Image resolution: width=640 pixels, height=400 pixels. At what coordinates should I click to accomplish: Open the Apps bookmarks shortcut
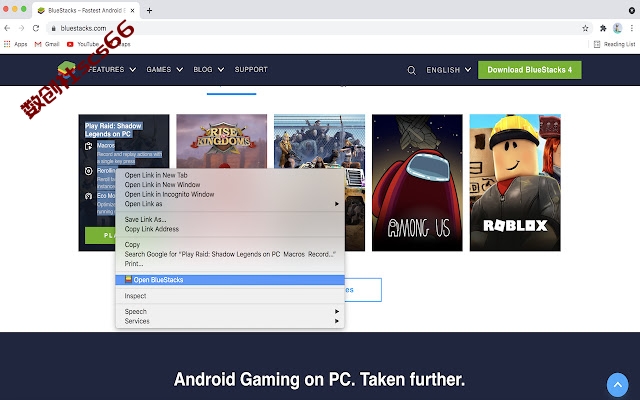16,44
